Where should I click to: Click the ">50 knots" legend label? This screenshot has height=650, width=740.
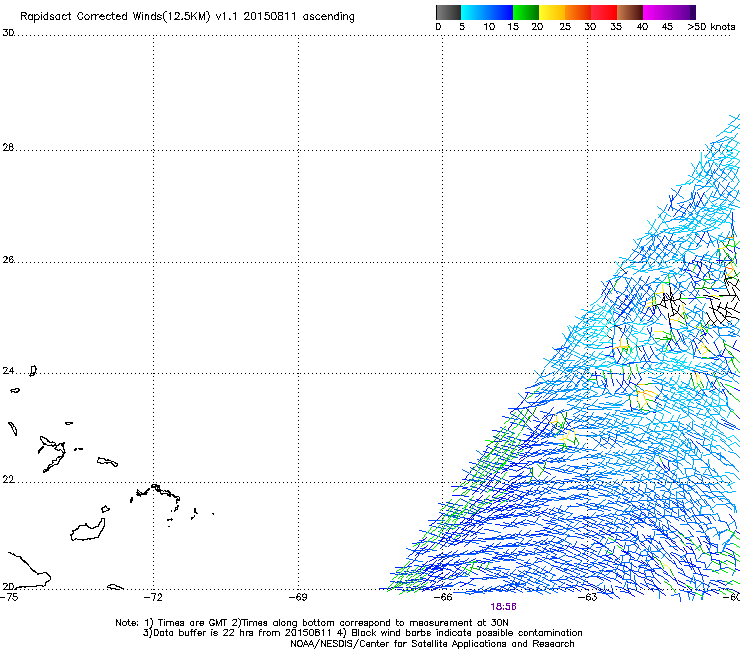711,27
